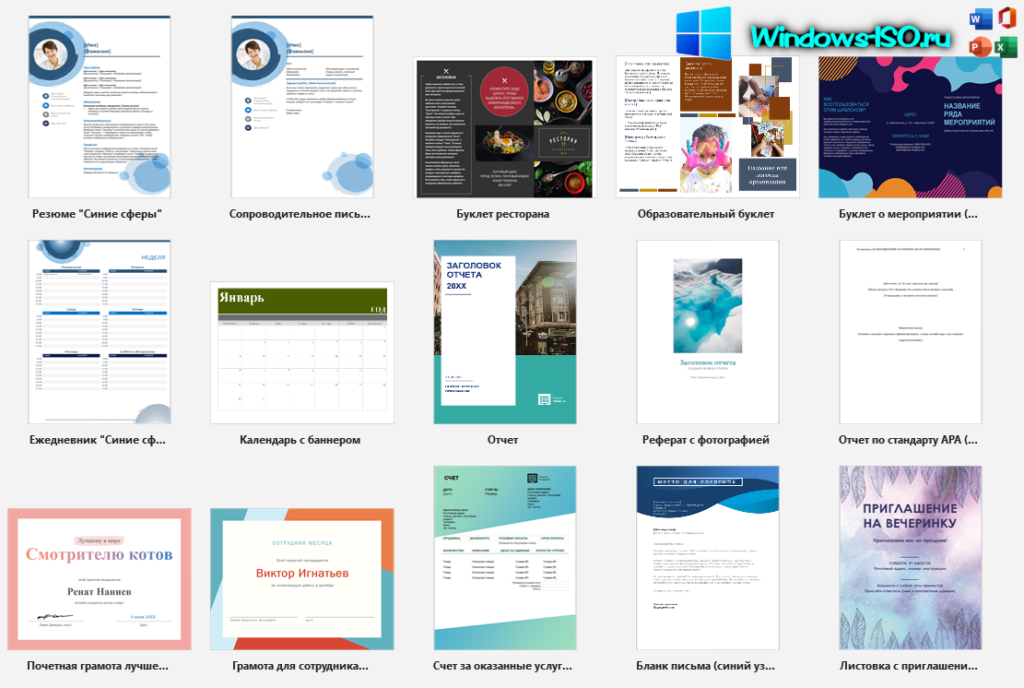The height and width of the screenshot is (688, 1024).
Task: Click the Грамота для сотрудника... caption
Action: click(300, 666)
